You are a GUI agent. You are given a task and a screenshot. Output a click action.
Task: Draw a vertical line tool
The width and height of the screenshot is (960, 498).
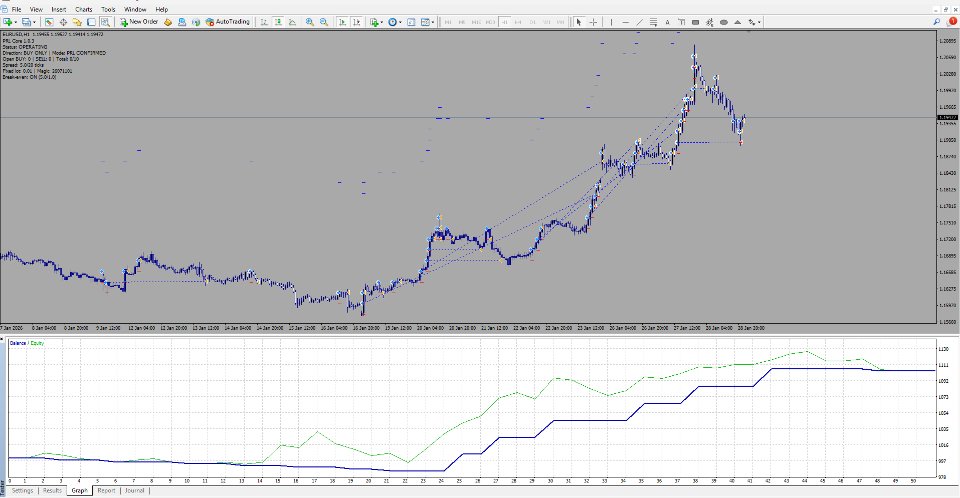[x=611, y=22]
